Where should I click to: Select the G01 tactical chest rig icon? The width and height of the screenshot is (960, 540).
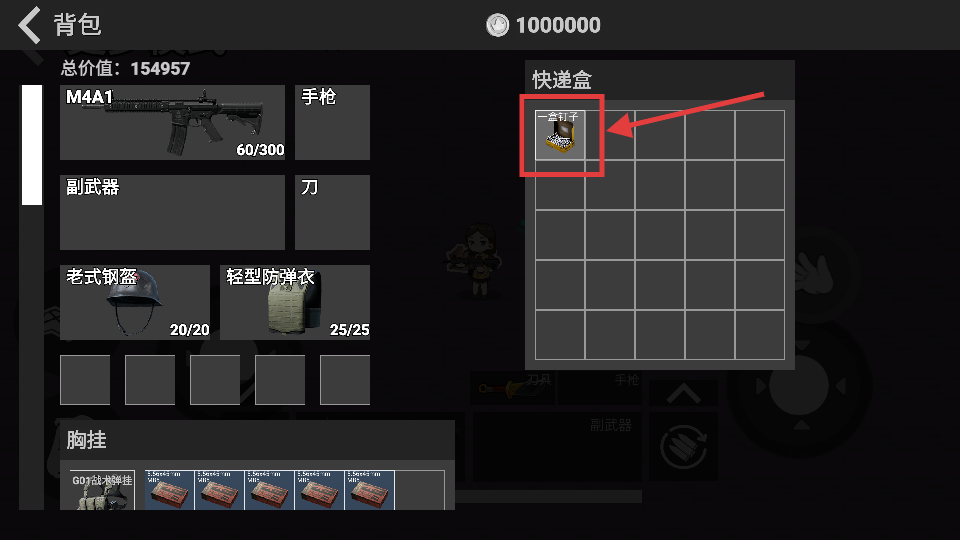[x=102, y=490]
